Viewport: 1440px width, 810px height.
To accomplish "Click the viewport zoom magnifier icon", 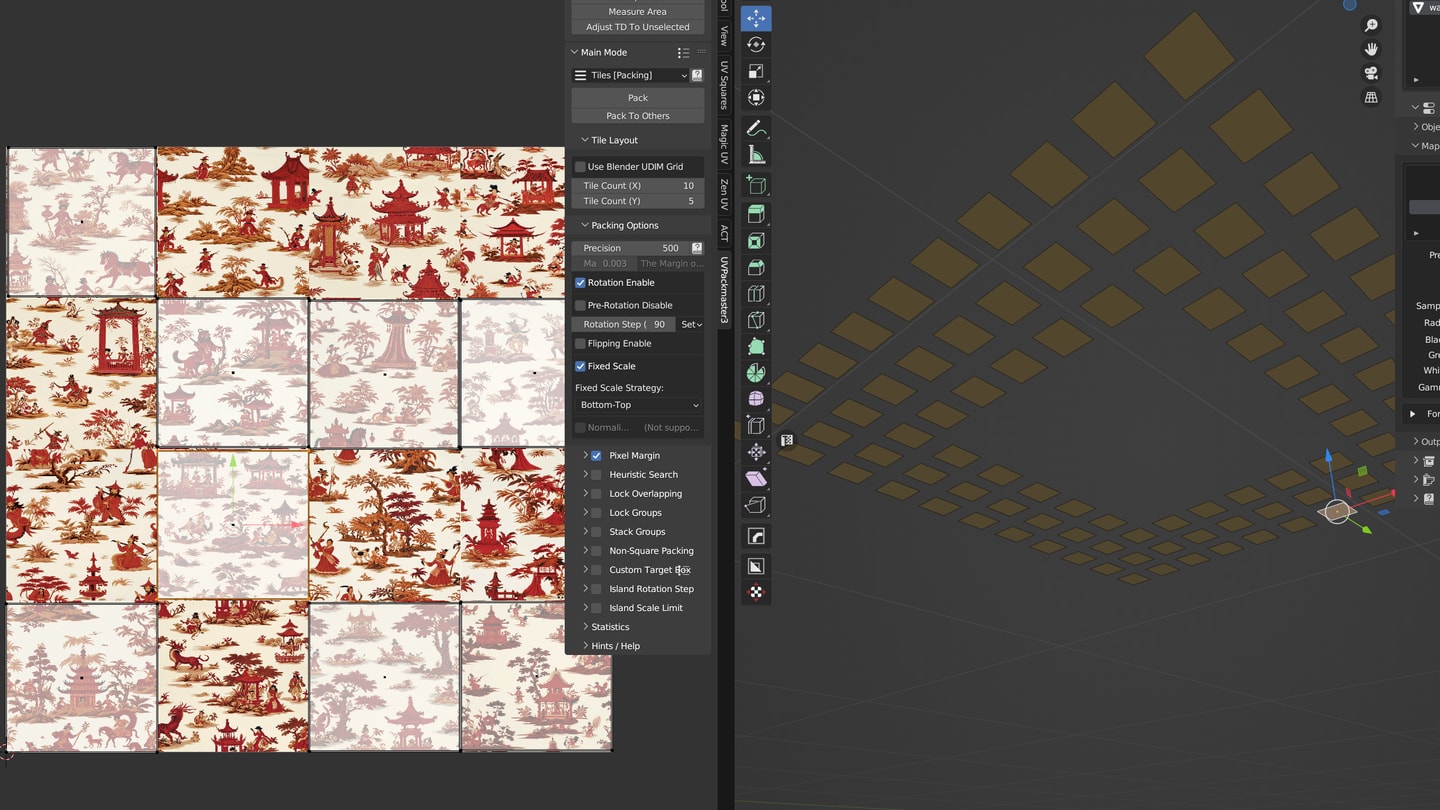I will pyautogui.click(x=1371, y=25).
